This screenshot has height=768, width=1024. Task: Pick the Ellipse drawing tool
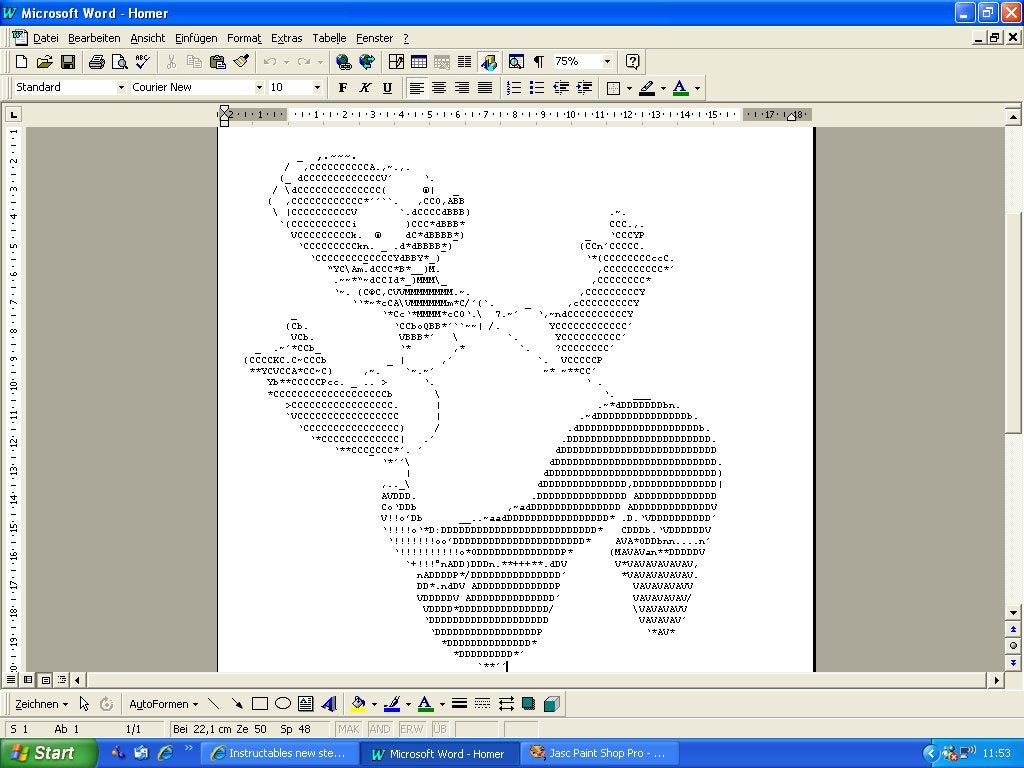click(283, 704)
